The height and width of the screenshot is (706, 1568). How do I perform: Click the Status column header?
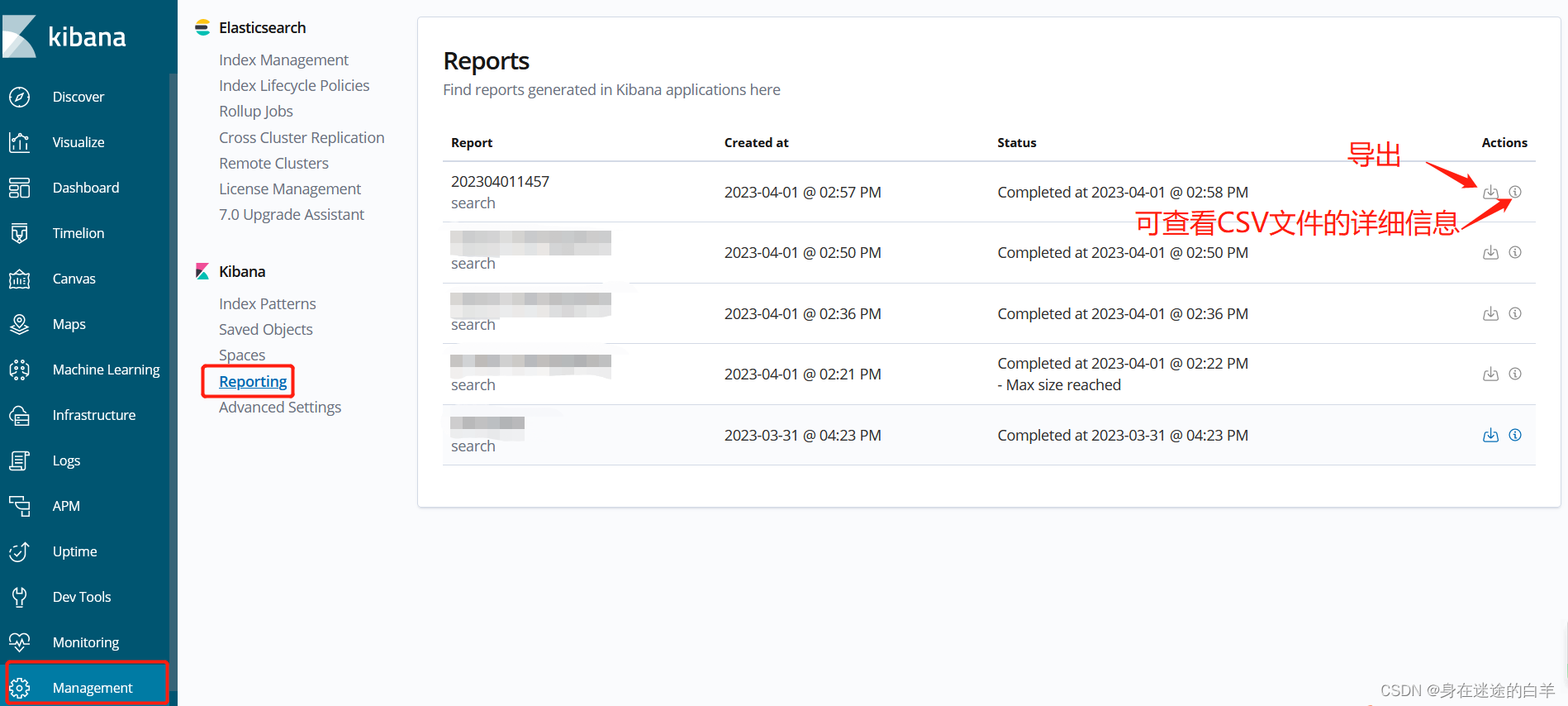coord(1017,142)
